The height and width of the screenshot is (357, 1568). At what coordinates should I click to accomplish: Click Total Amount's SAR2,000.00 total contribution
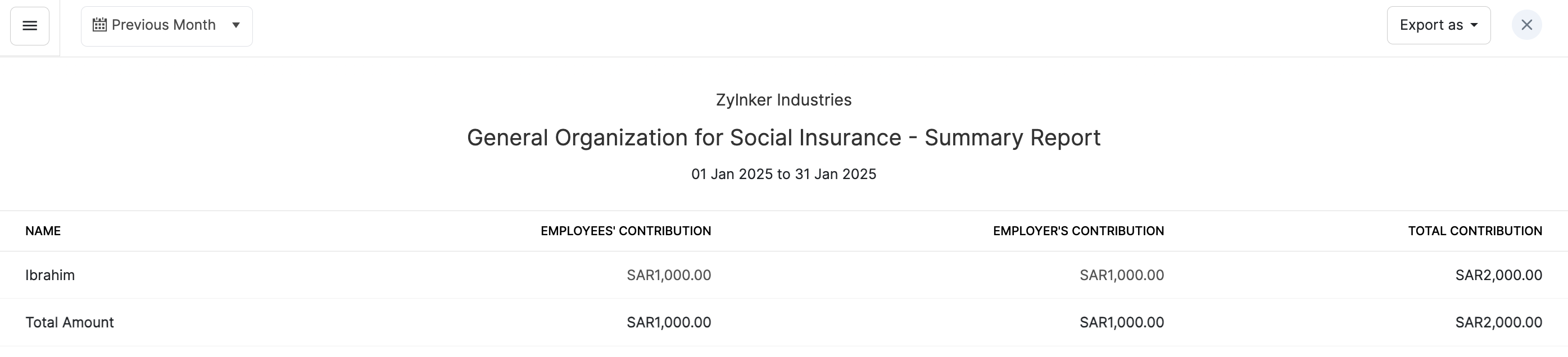(1498, 322)
